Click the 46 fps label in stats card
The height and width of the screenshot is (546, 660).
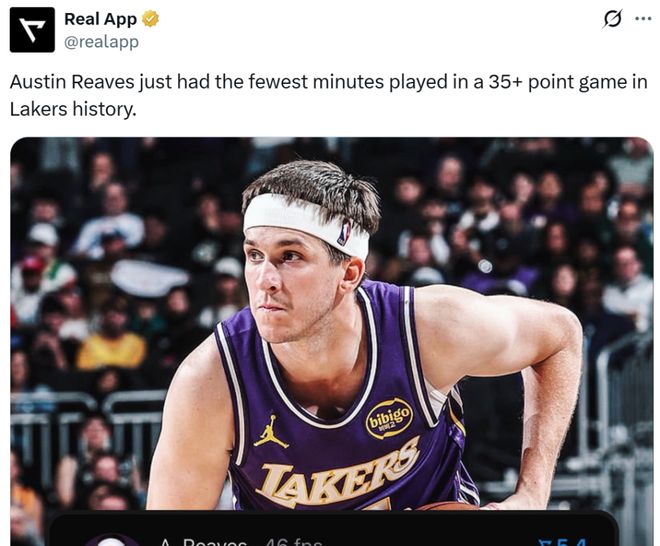pos(294,540)
